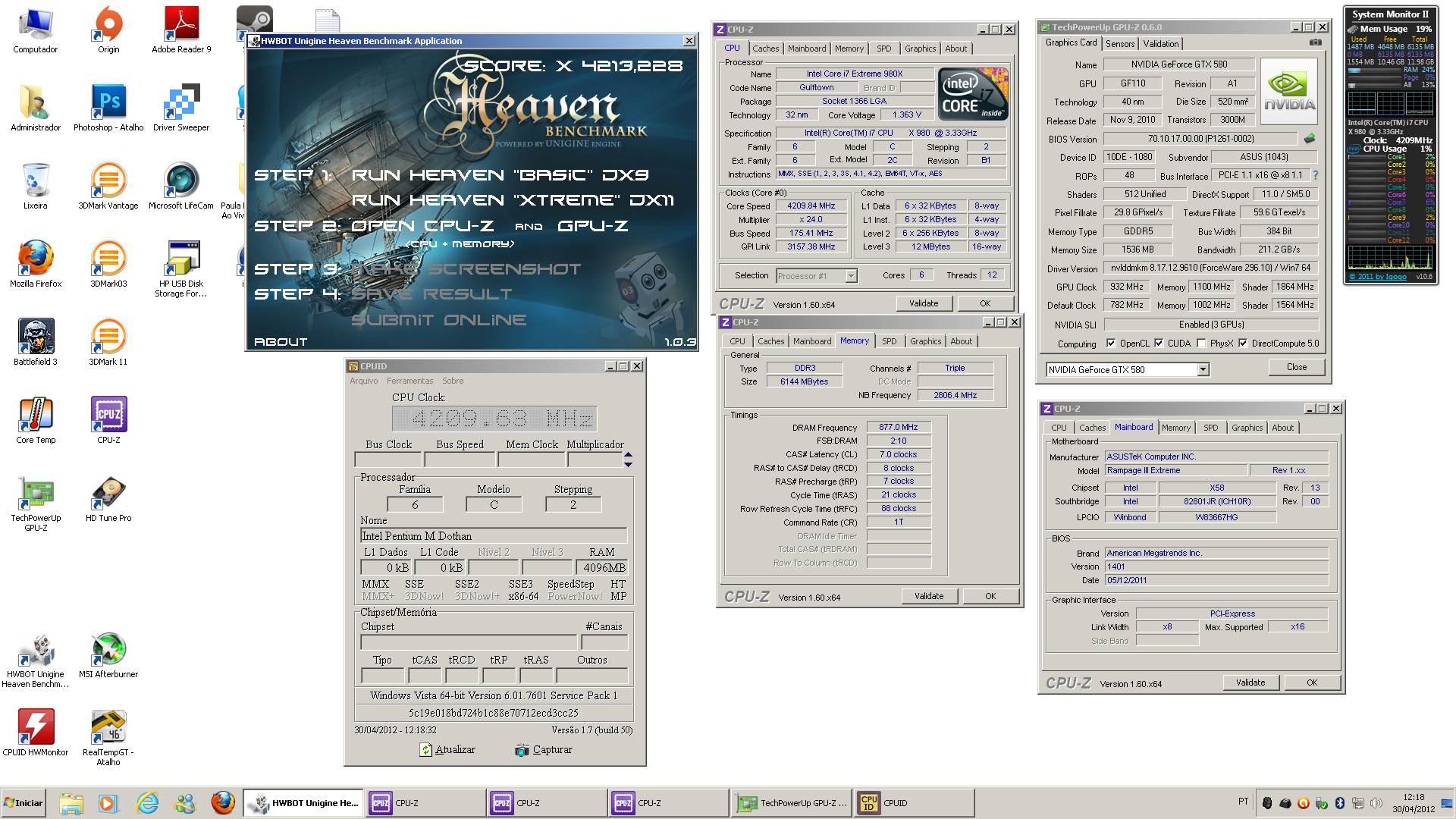Toggle PhysX checkbox in GPU-Z
The width and height of the screenshot is (1456, 819).
coord(1201,344)
